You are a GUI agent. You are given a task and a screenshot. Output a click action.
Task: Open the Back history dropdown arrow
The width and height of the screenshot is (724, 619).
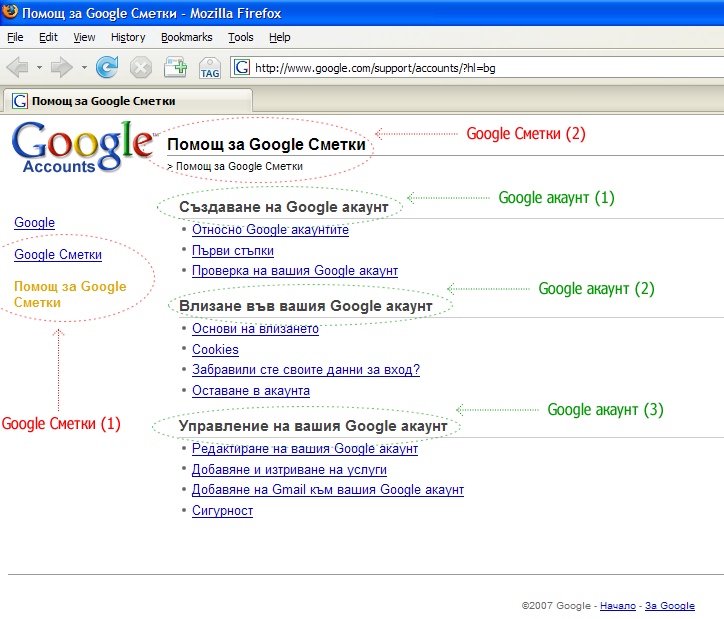coord(40,67)
